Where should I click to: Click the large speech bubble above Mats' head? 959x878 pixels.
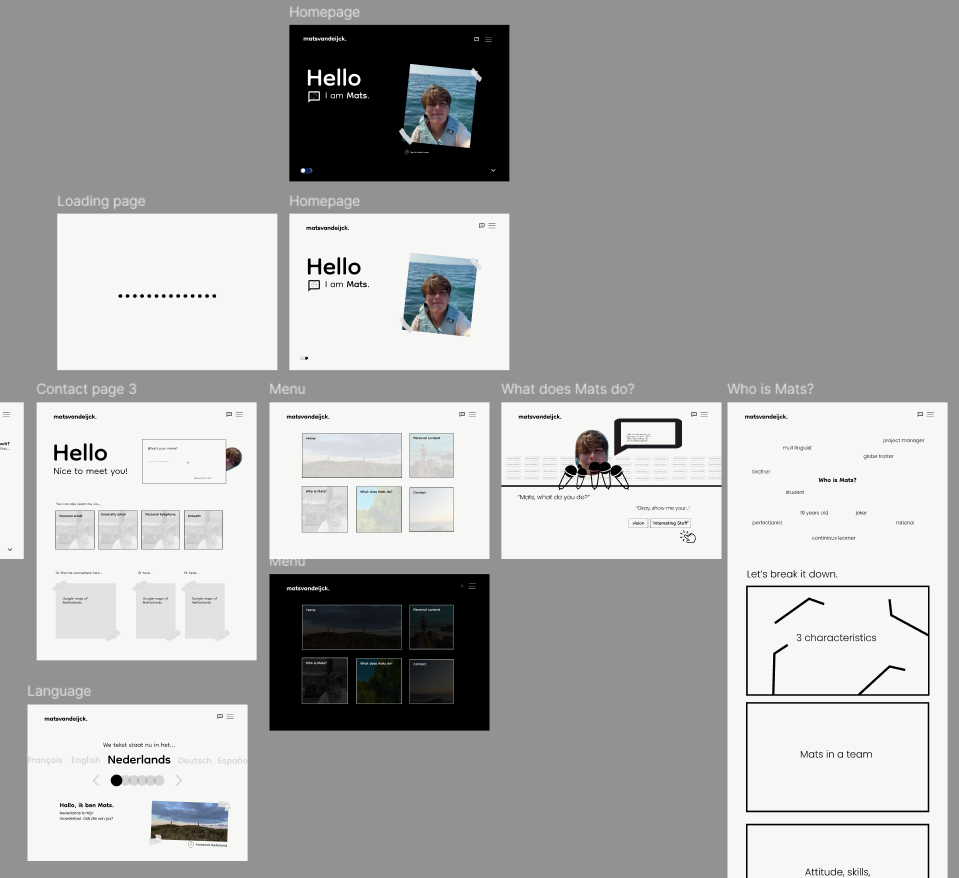pyautogui.click(x=648, y=435)
